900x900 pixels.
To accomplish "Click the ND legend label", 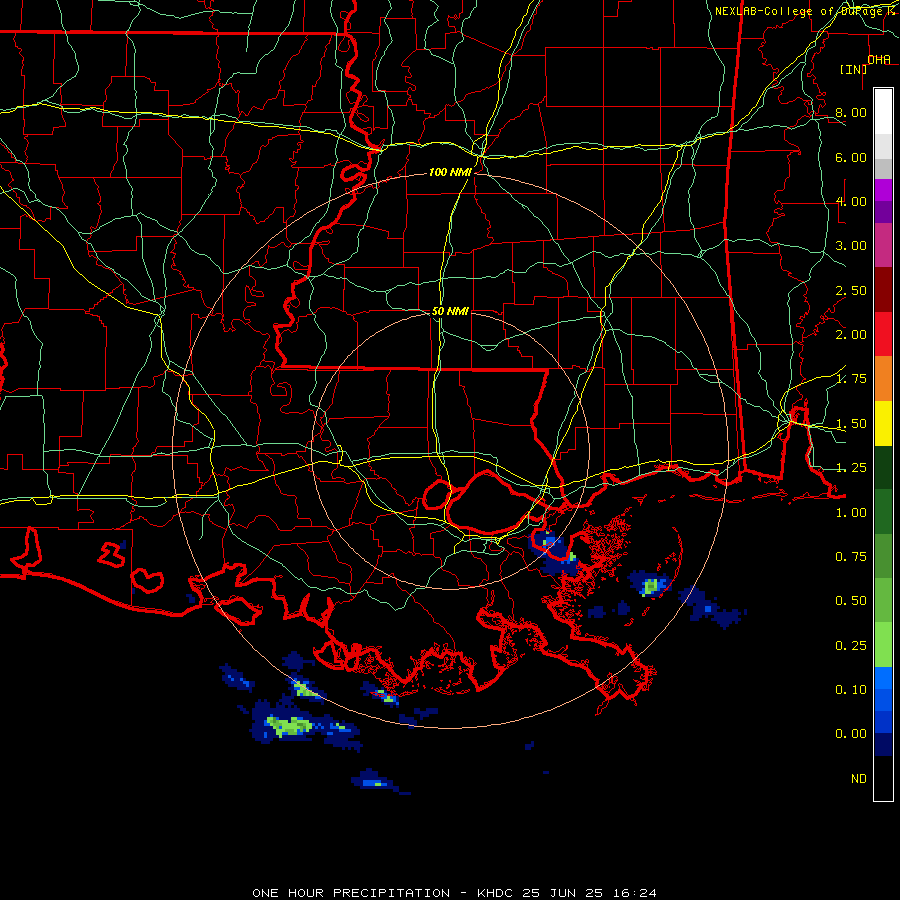I will pos(859,779).
